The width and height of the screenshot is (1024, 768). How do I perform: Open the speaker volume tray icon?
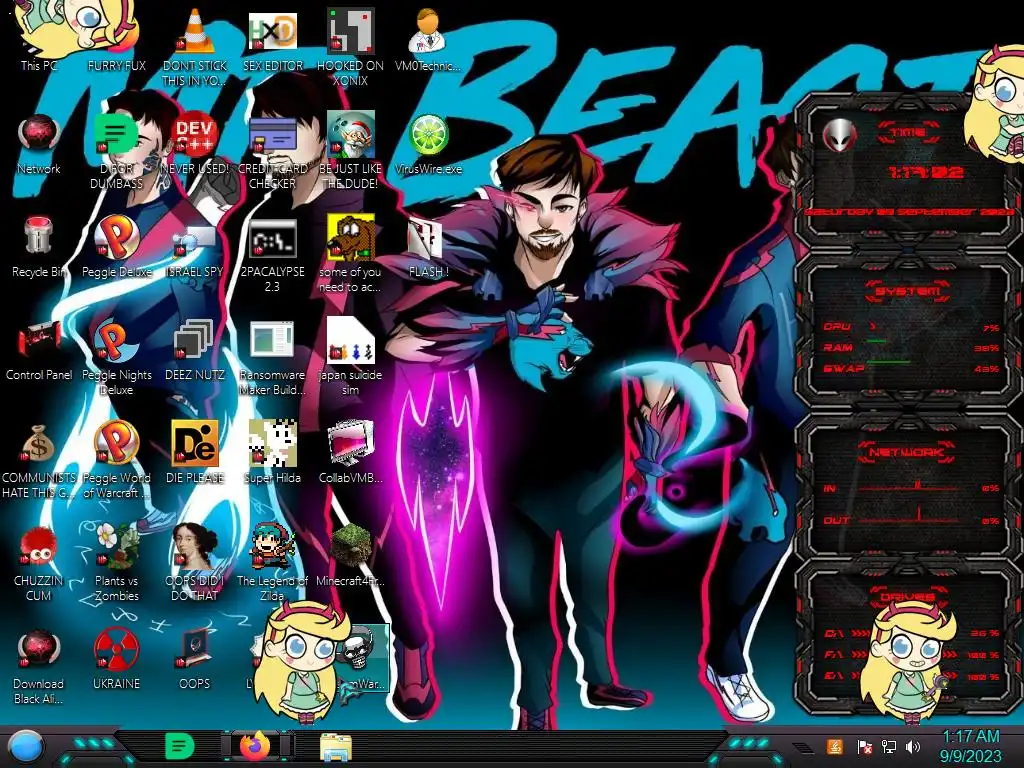click(913, 746)
